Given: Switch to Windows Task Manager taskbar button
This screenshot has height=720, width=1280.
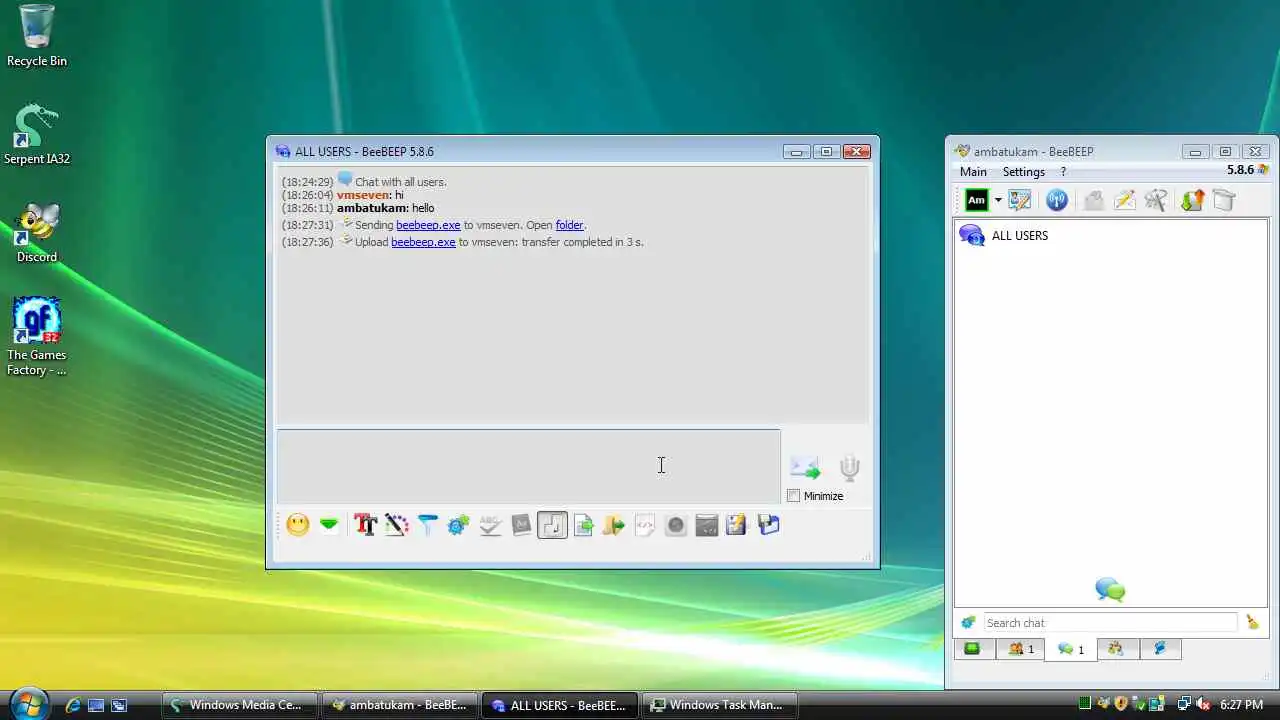Looking at the screenshot, I should [719, 705].
